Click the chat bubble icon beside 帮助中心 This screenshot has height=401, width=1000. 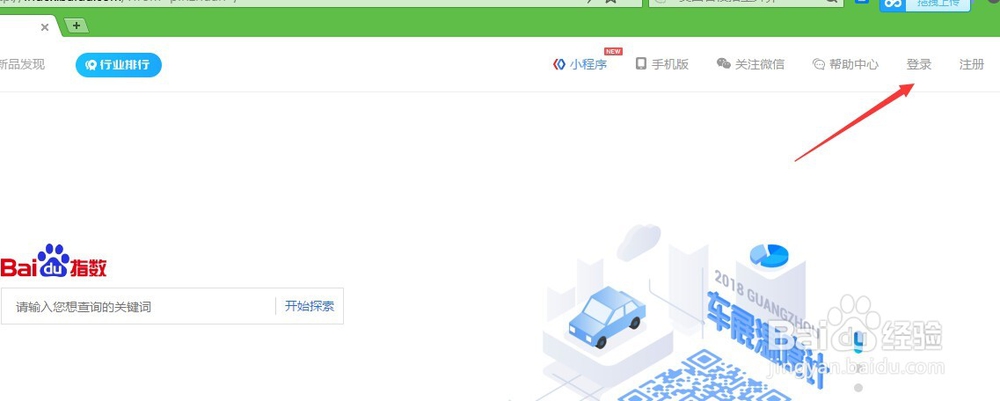(818, 64)
